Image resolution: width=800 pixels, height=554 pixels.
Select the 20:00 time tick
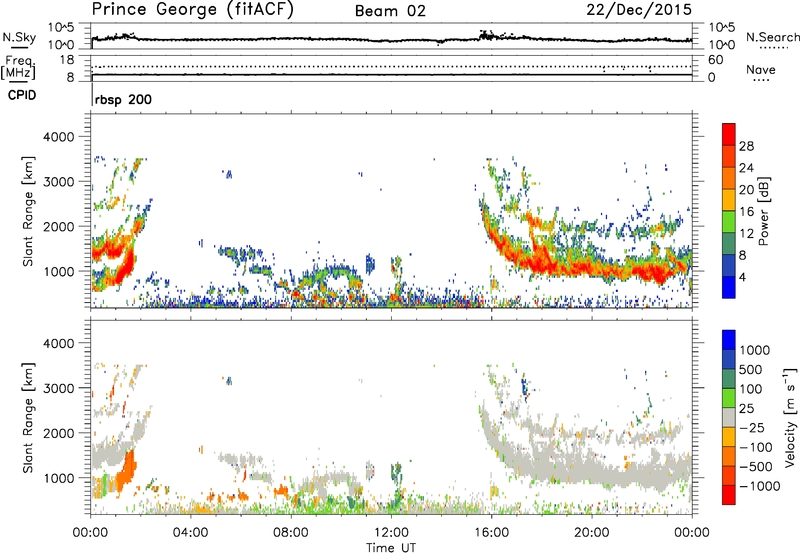pos(592,533)
